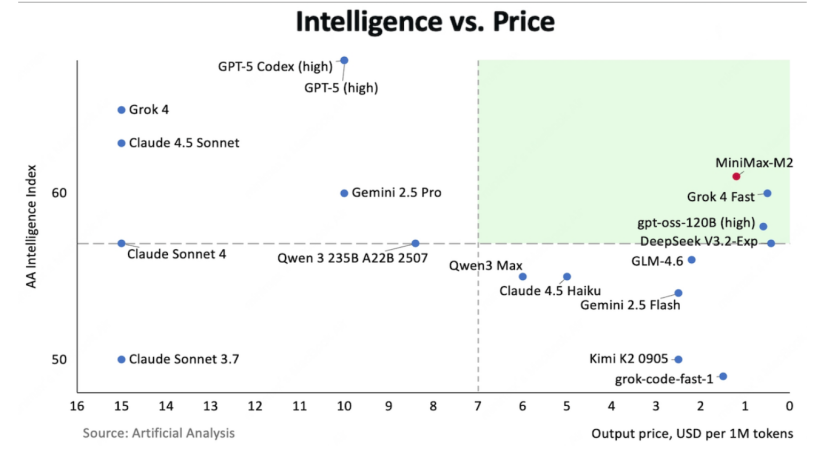This screenshot has width=831, height=470.
Task: Click the Claude Sonnet 4 data point
Action: pos(122,243)
